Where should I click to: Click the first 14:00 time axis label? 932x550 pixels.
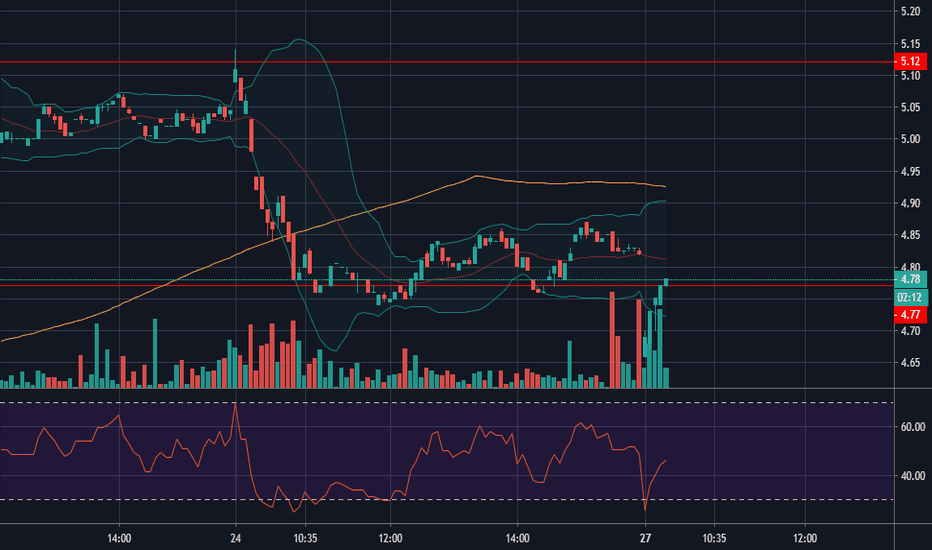119,538
